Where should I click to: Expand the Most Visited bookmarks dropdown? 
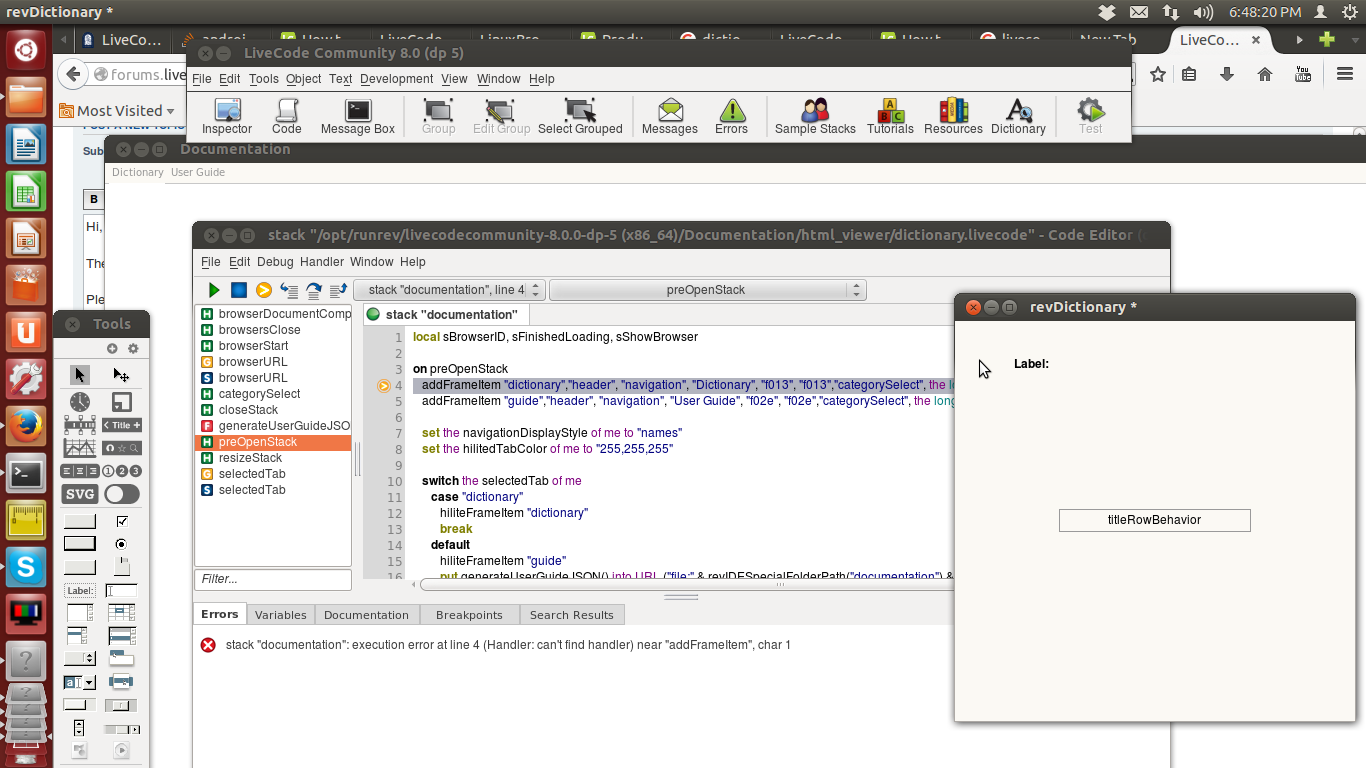(x=117, y=111)
